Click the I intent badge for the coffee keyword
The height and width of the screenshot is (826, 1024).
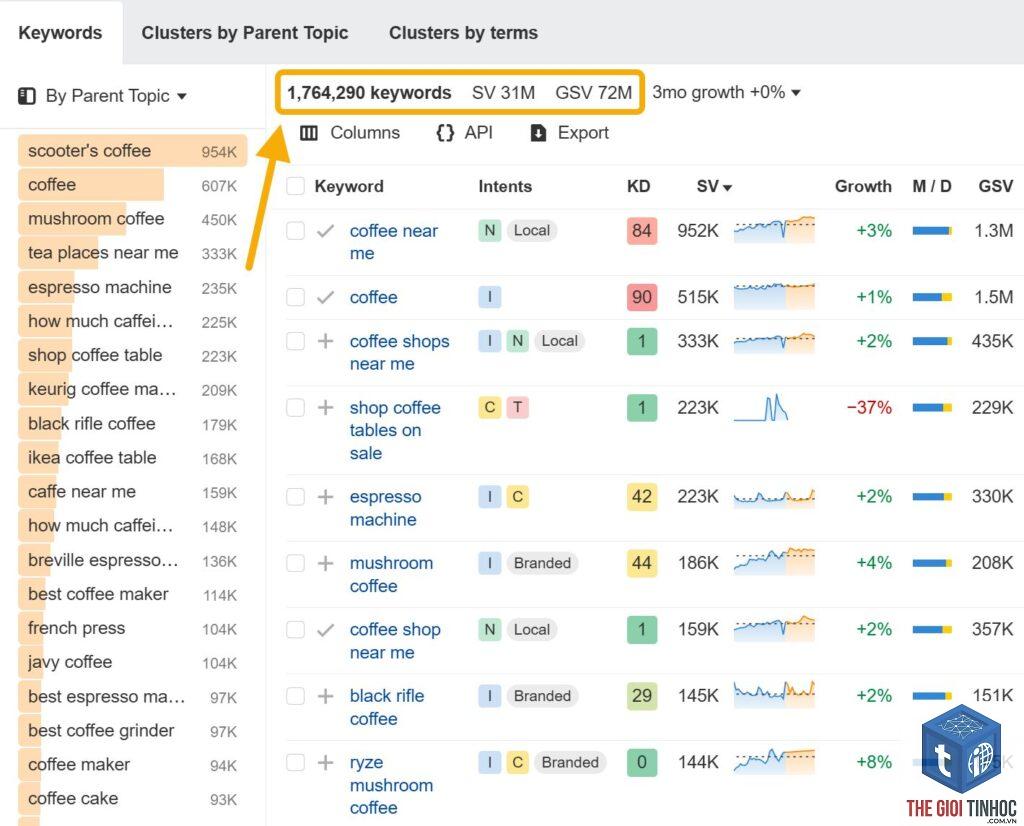pos(490,297)
